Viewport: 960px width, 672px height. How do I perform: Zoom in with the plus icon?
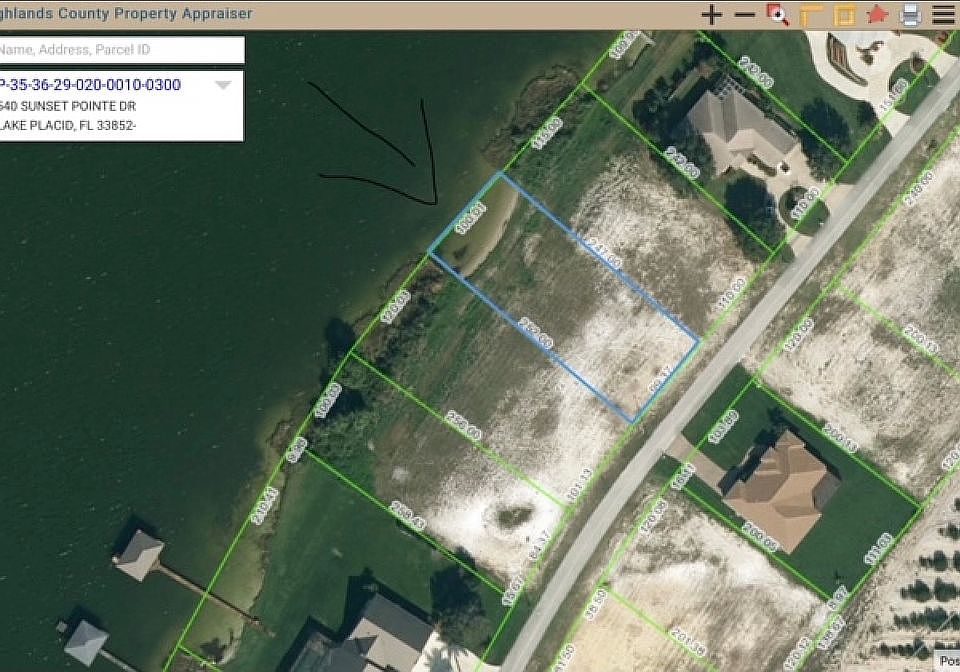[711, 15]
